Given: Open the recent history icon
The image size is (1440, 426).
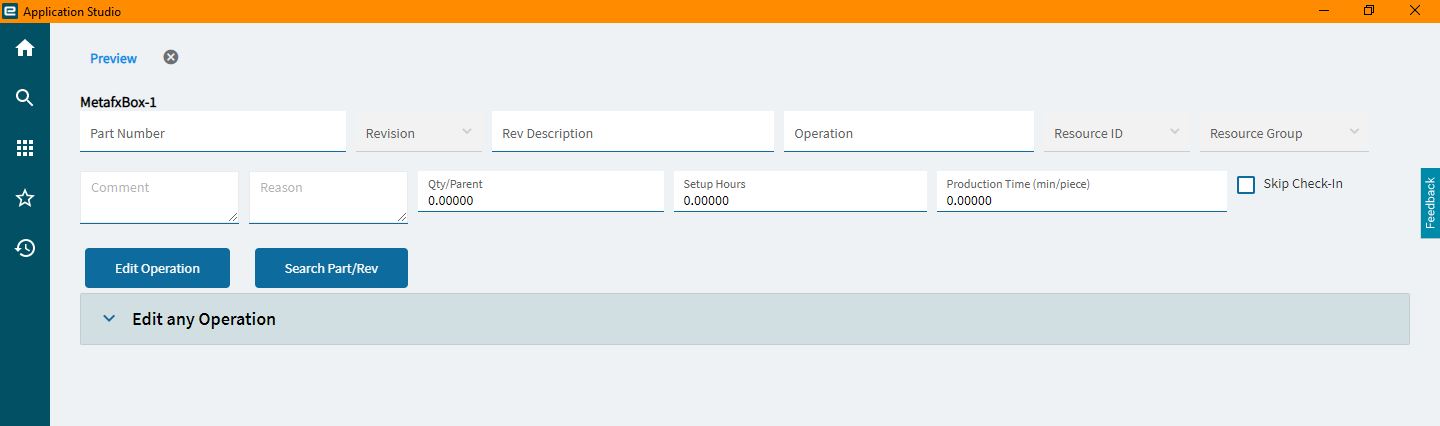Looking at the screenshot, I should click(x=25, y=248).
